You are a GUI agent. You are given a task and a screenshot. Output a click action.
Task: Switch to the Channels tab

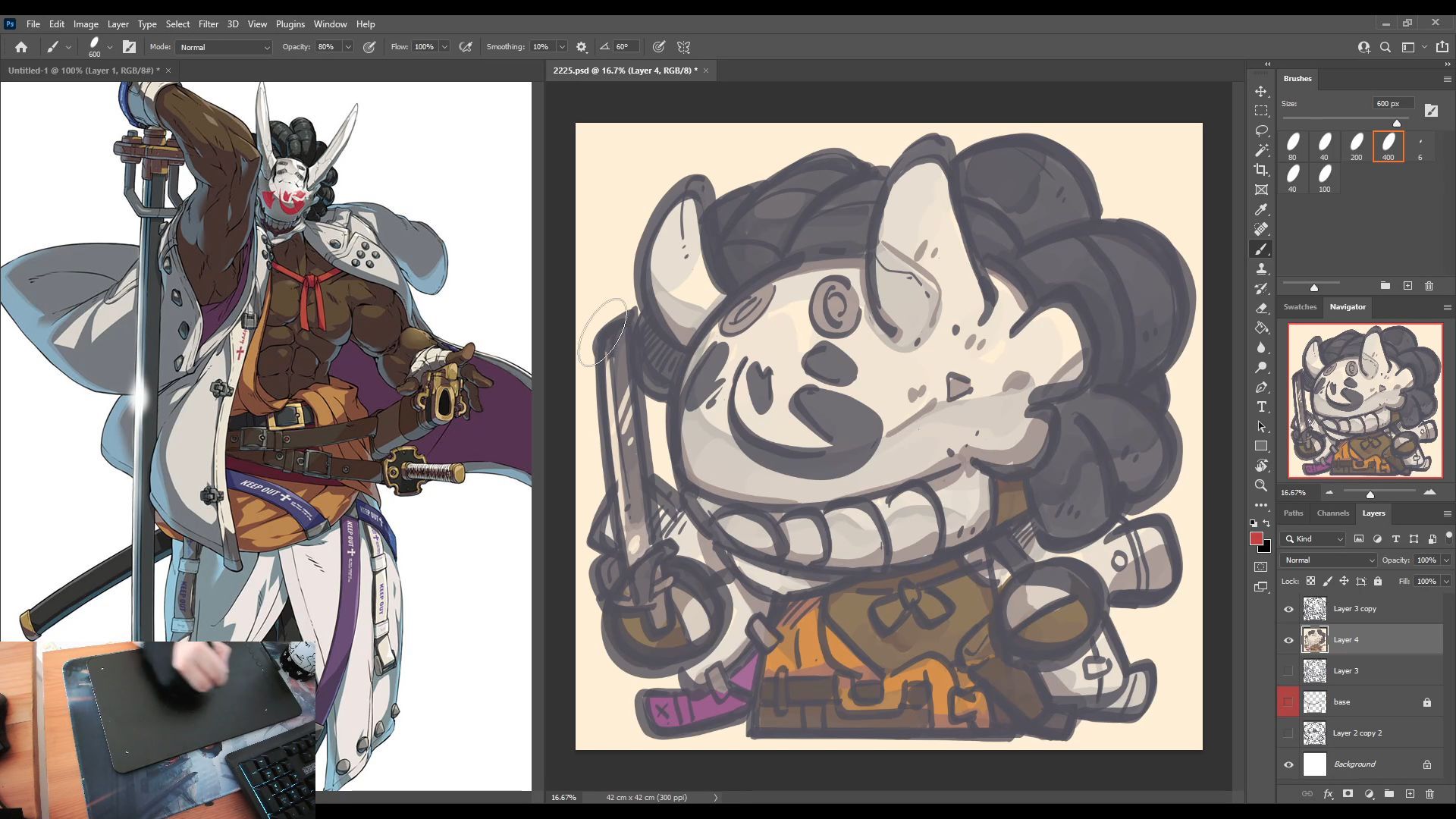click(x=1332, y=513)
